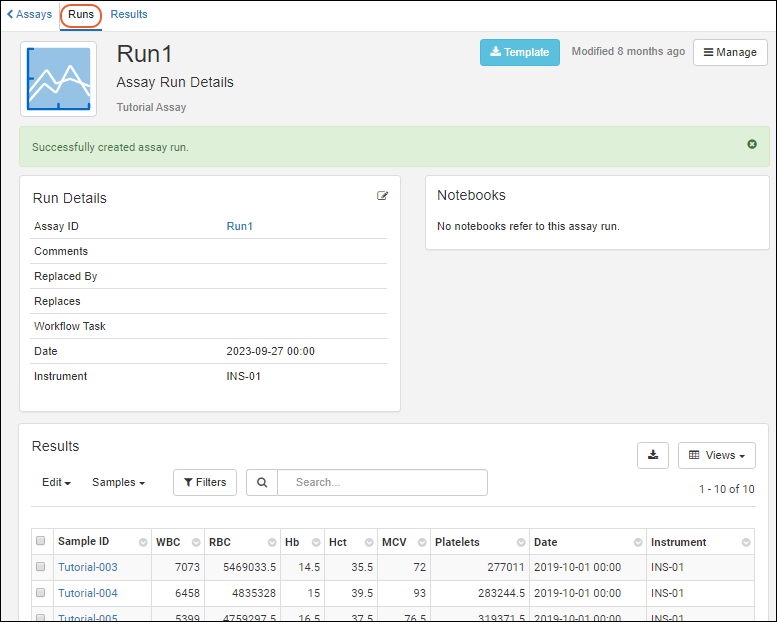Viewport: 777px width, 622px height.
Task: Open the Instrument column header menu arrow
Action: click(744, 543)
